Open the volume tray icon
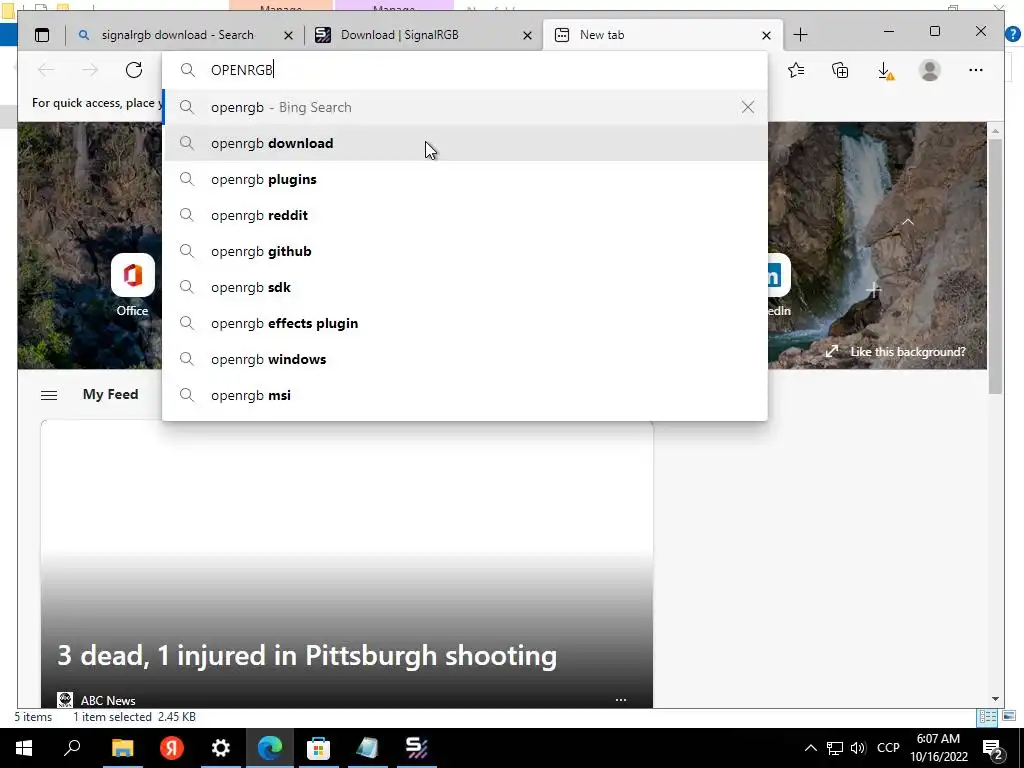 [x=858, y=748]
